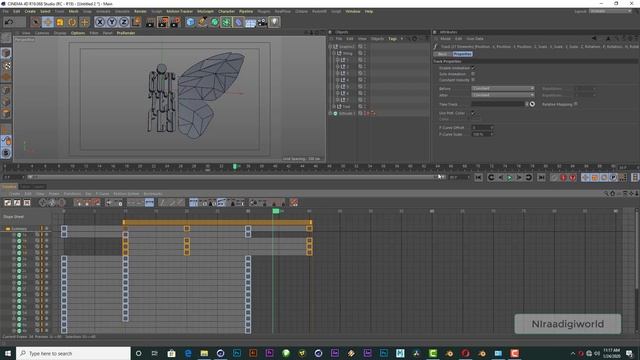Viewport: 640px width, 360px height.
Task: Toggle Constant Velocity checkbox
Action: (x=473, y=80)
